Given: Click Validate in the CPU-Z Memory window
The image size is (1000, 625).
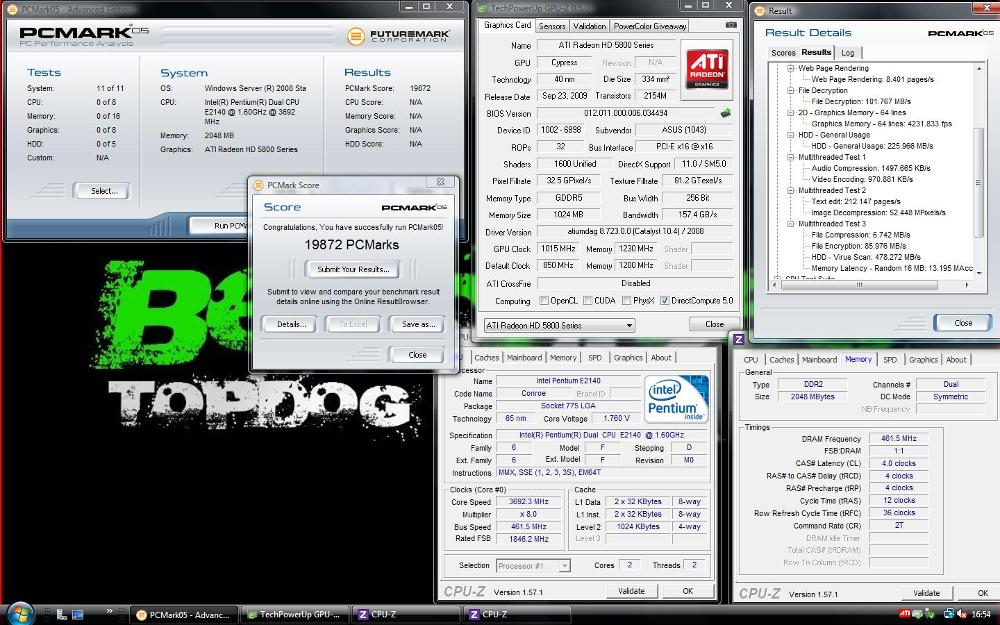Looking at the screenshot, I should pos(926,593).
